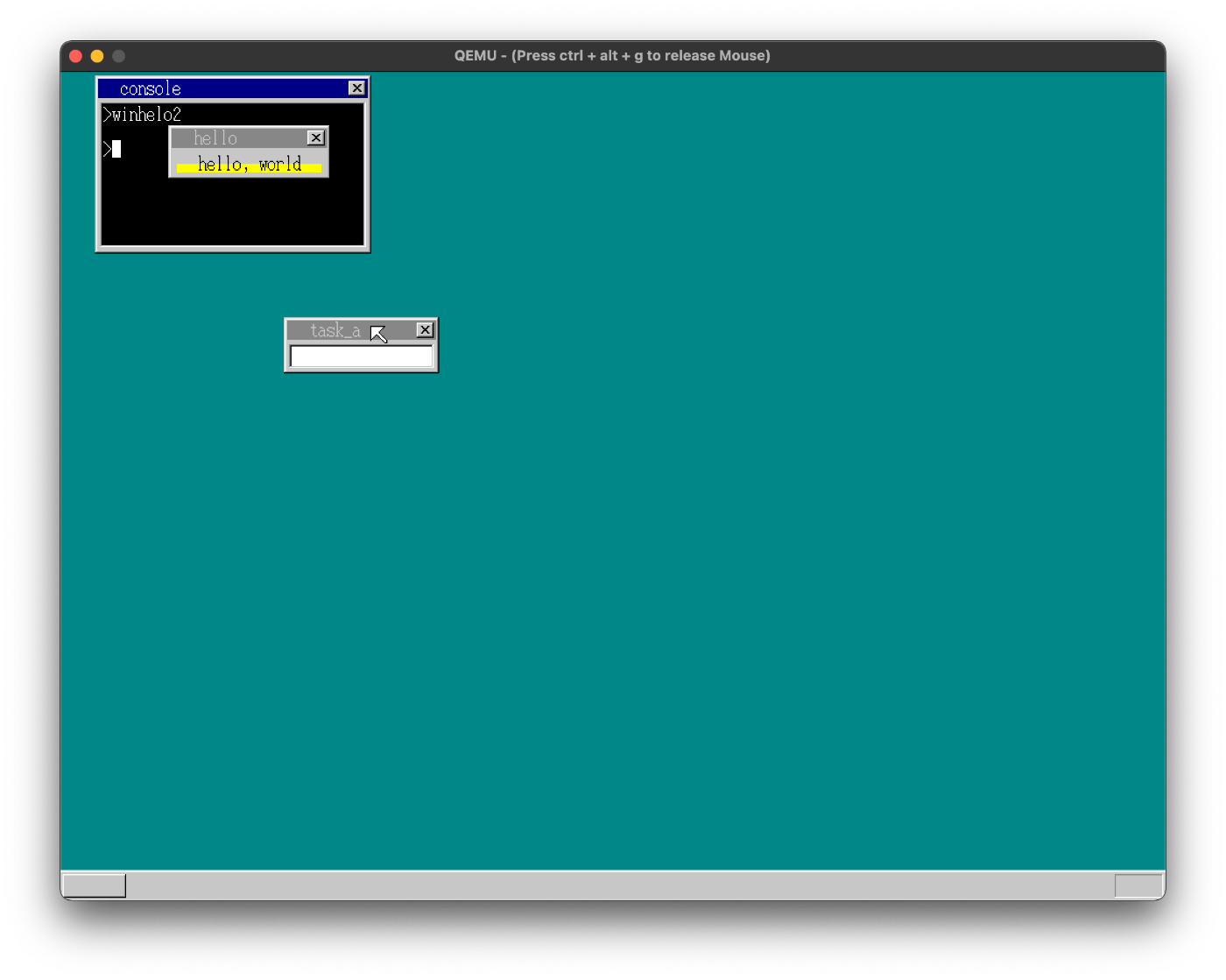This screenshot has height=980, width=1226.
Task: Minimize QEMU with the yellow macOS button
Action: pos(97,56)
